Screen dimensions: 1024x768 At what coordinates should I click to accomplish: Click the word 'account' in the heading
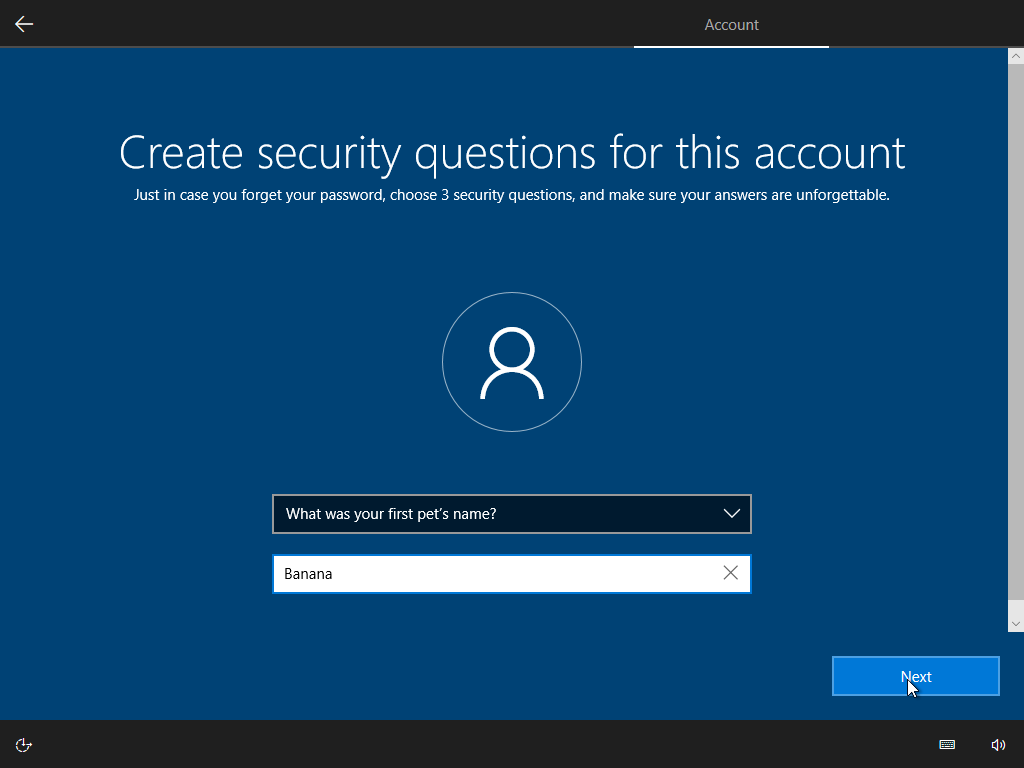[829, 153]
